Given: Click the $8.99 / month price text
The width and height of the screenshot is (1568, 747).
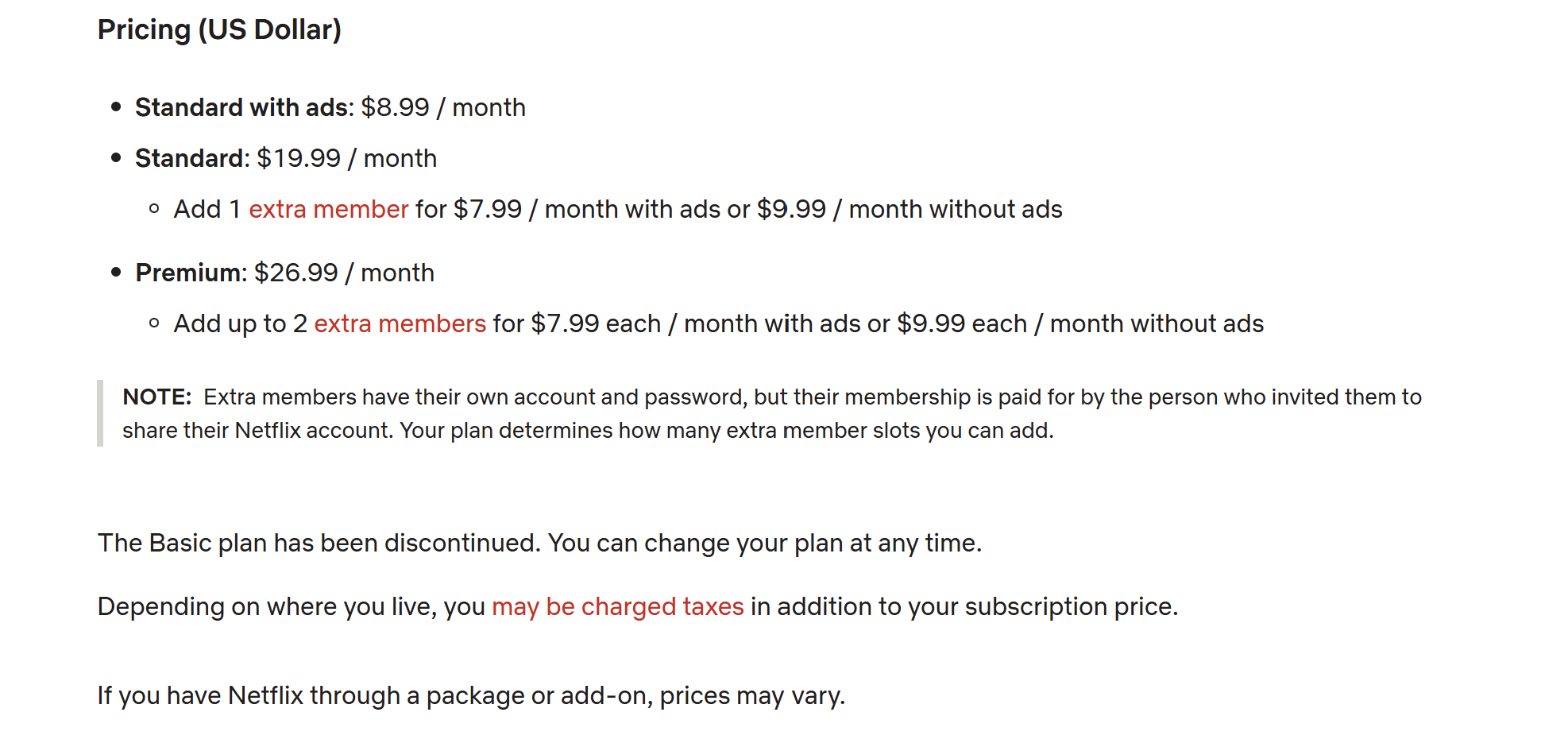Looking at the screenshot, I should (442, 107).
